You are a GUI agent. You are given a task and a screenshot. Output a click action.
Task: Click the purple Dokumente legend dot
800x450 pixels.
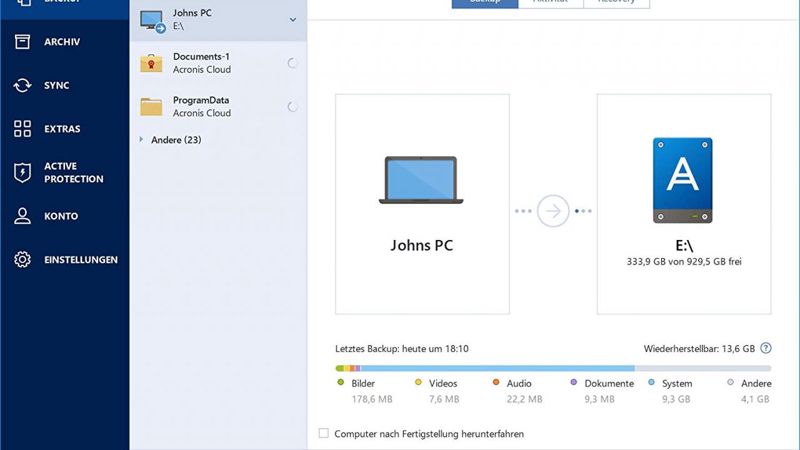574,382
